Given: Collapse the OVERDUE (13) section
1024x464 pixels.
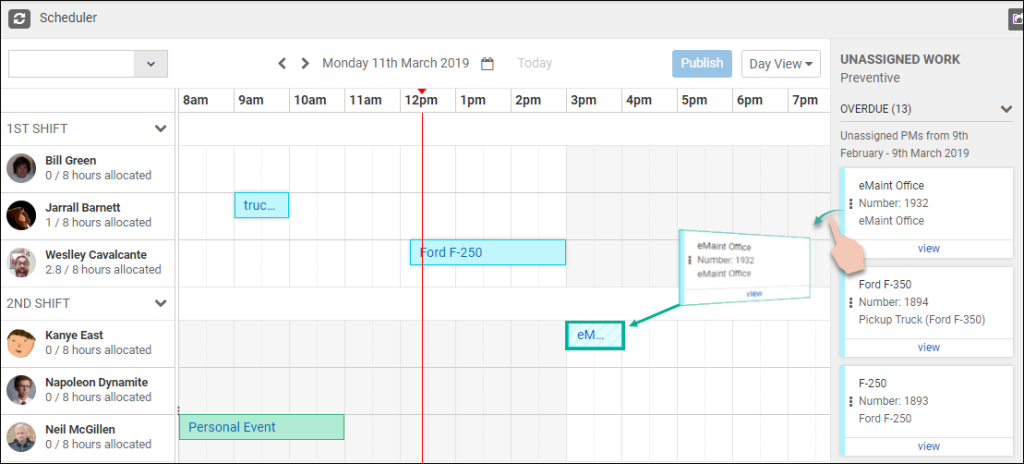Looking at the screenshot, I should coord(1006,108).
